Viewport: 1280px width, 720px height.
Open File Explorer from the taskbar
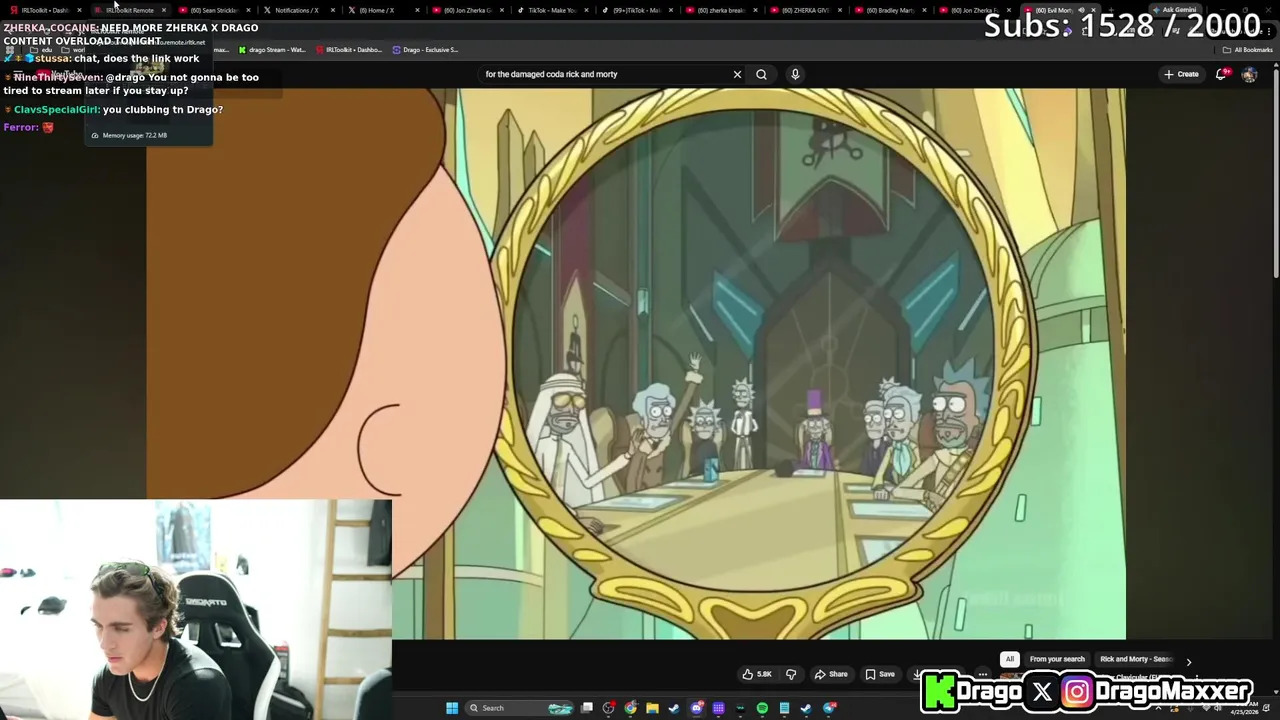pyautogui.click(x=652, y=708)
